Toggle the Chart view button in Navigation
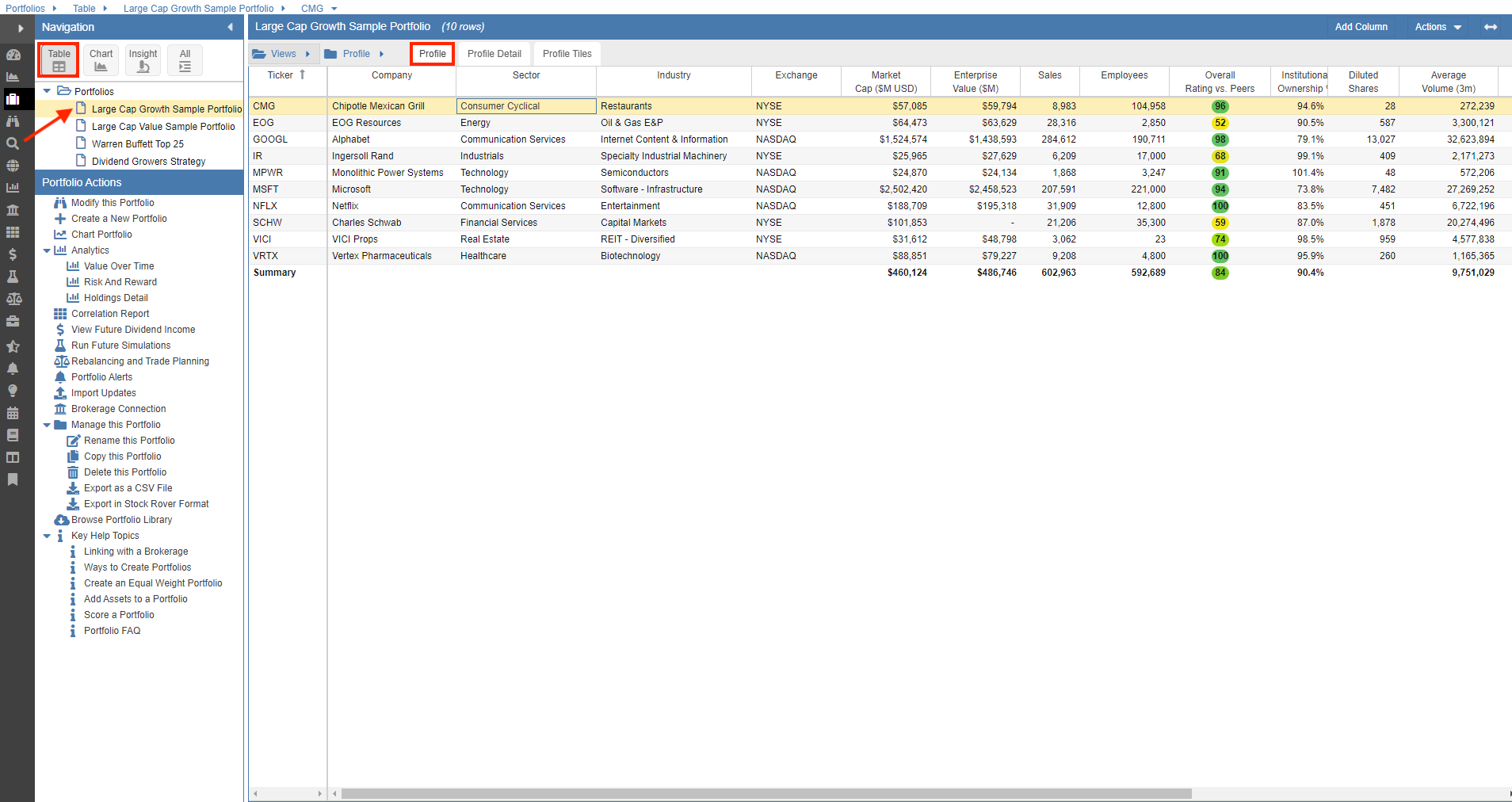 point(101,60)
